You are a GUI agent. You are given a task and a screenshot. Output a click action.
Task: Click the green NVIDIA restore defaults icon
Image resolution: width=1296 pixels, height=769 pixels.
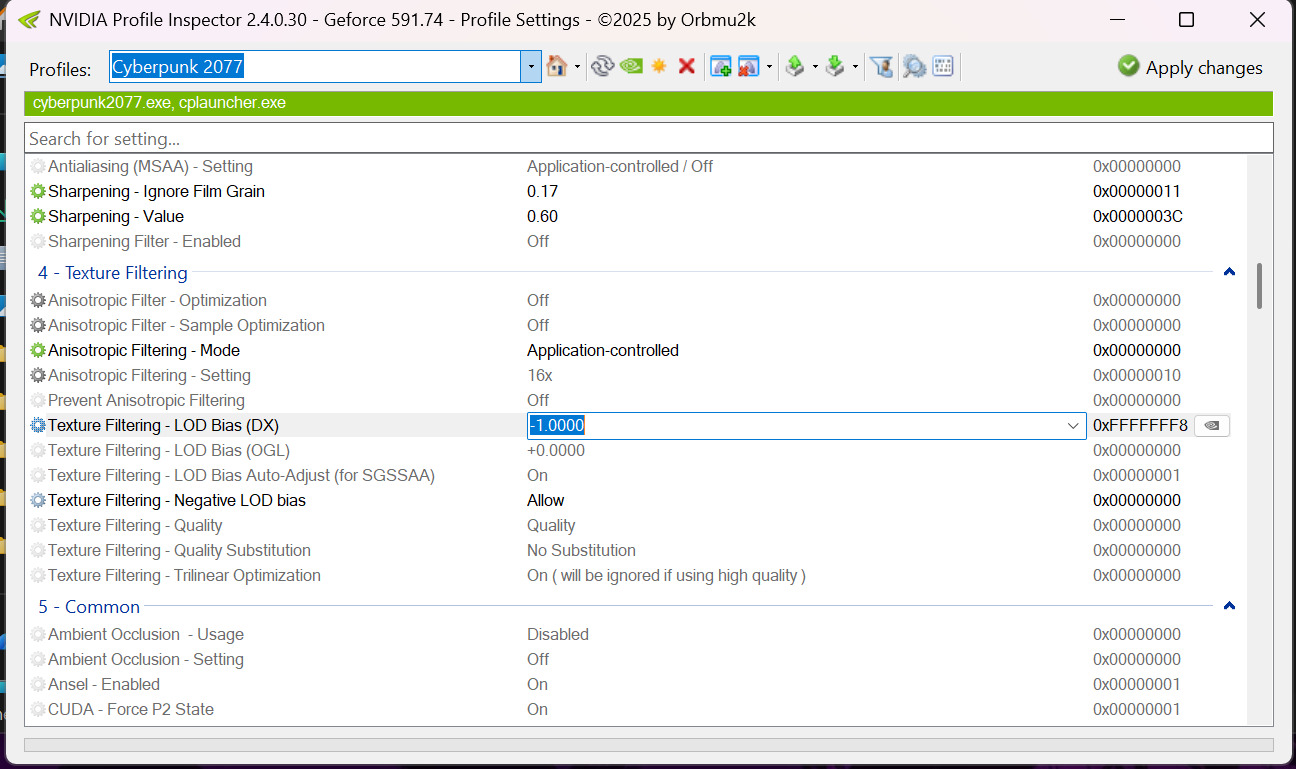(x=631, y=67)
